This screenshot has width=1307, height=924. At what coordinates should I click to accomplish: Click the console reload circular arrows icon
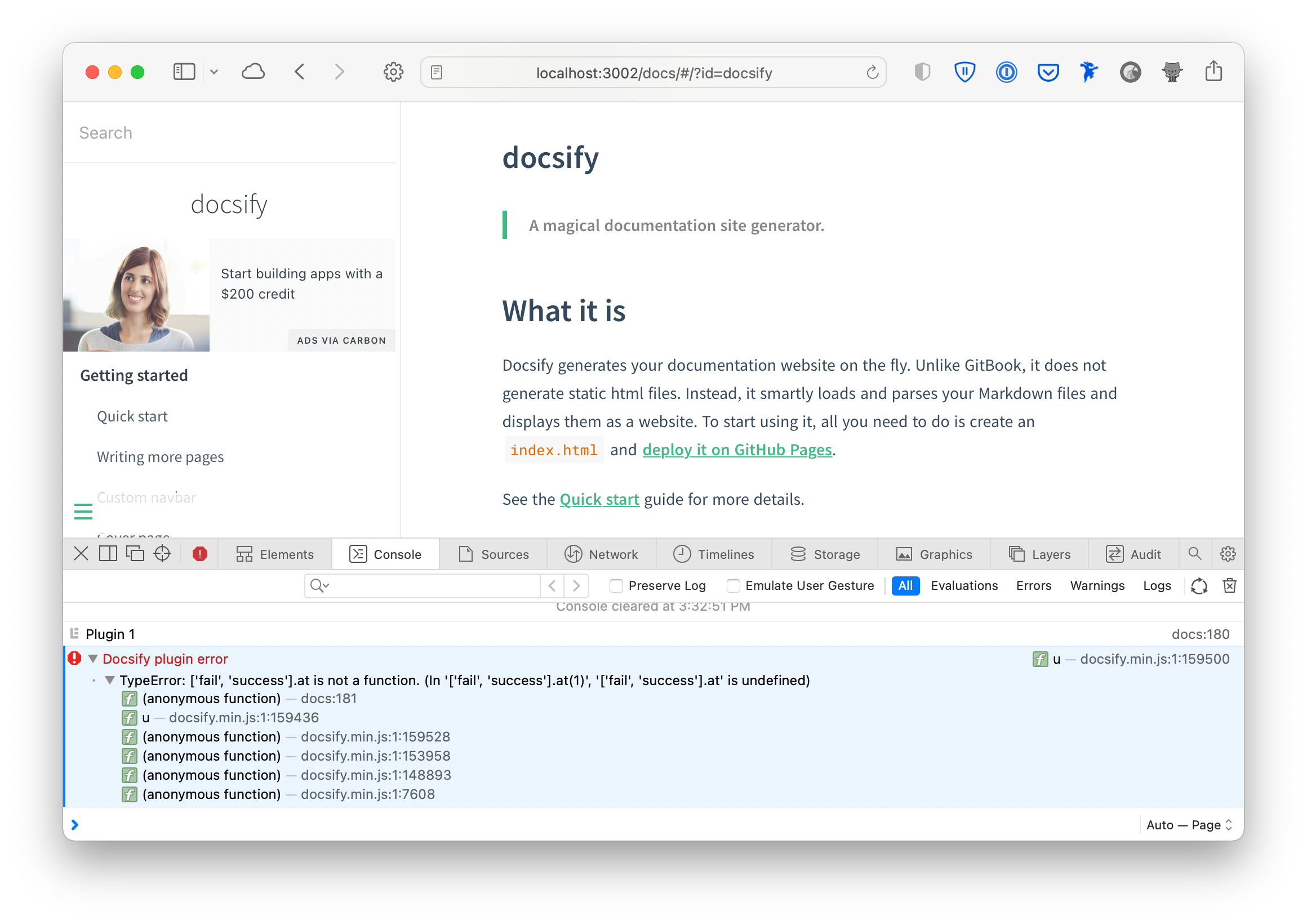[x=1199, y=586]
